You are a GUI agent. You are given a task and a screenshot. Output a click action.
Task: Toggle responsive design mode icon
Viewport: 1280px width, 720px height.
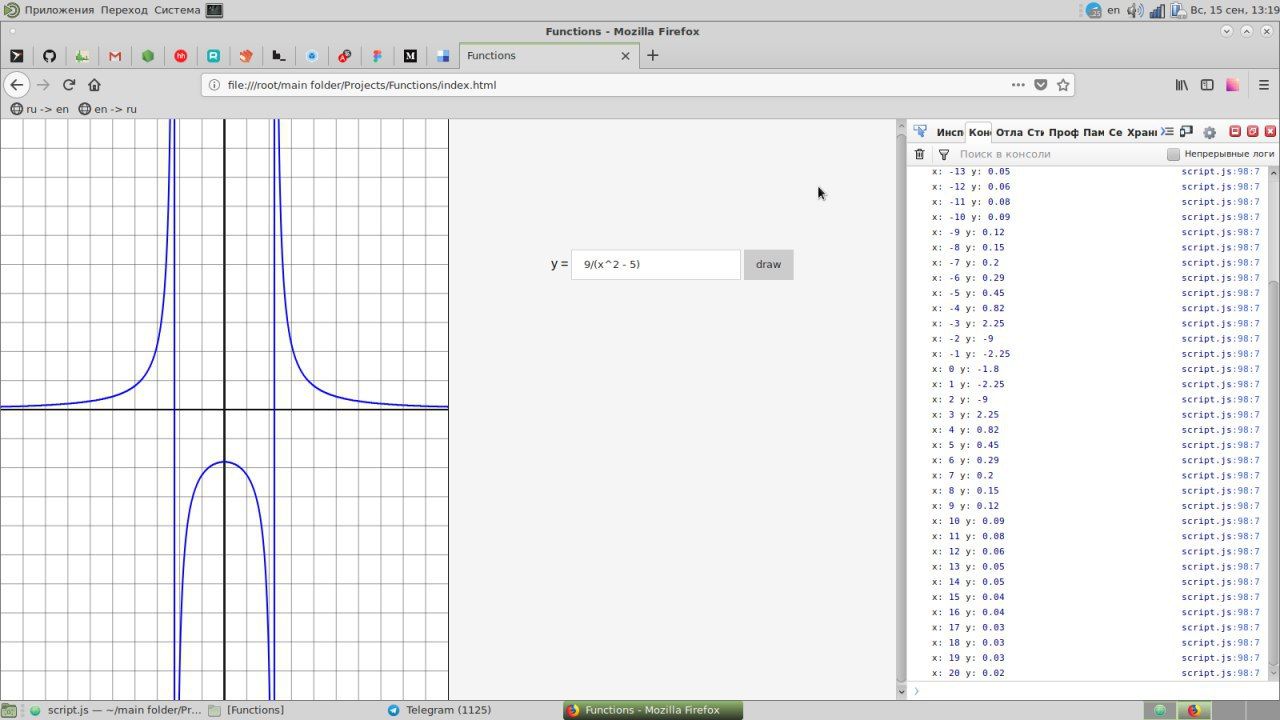pyautogui.click(x=1187, y=132)
